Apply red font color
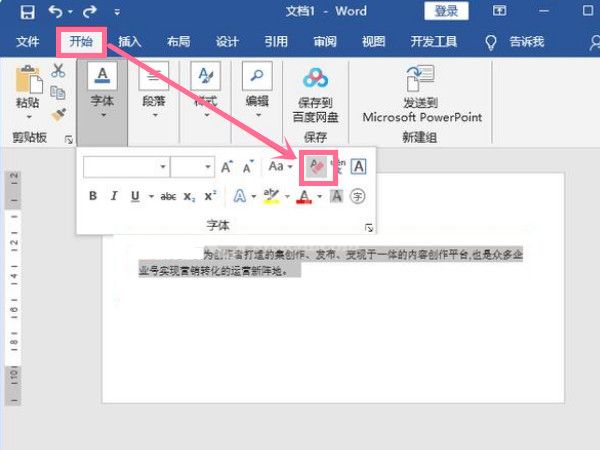The width and height of the screenshot is (600, 450). pos(304,196)
